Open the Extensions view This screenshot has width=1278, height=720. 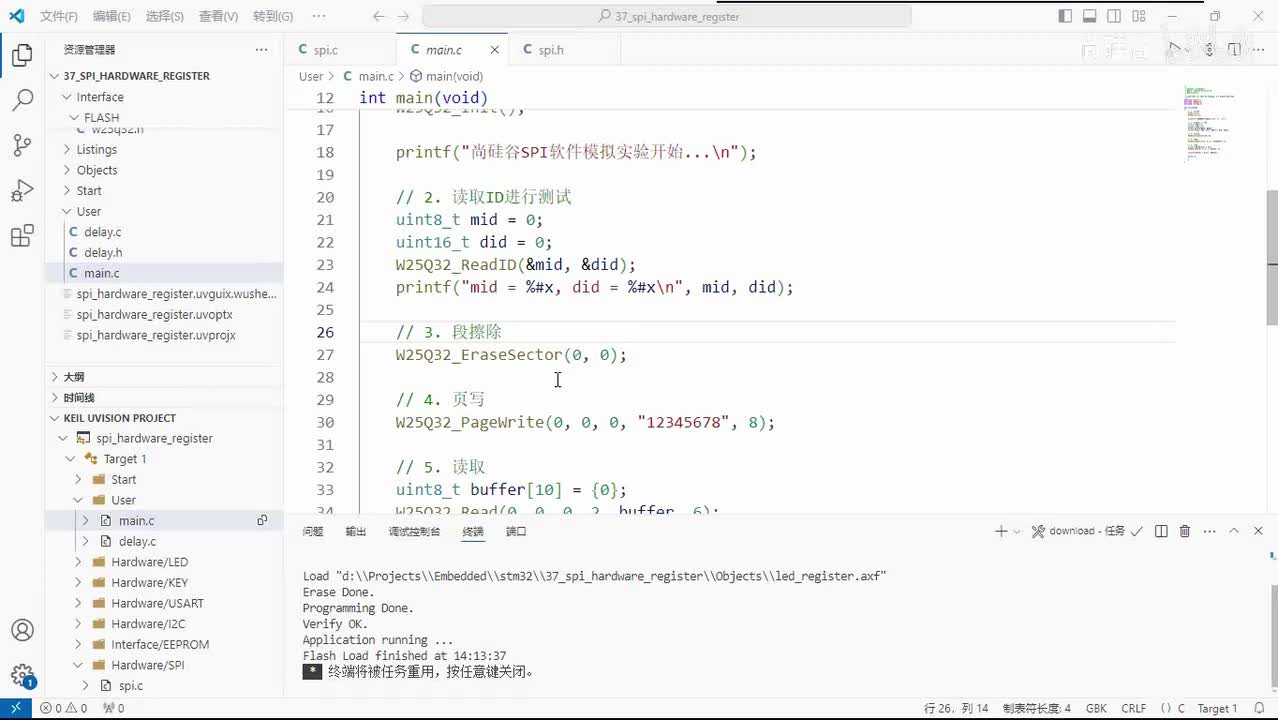coord(22,237)
